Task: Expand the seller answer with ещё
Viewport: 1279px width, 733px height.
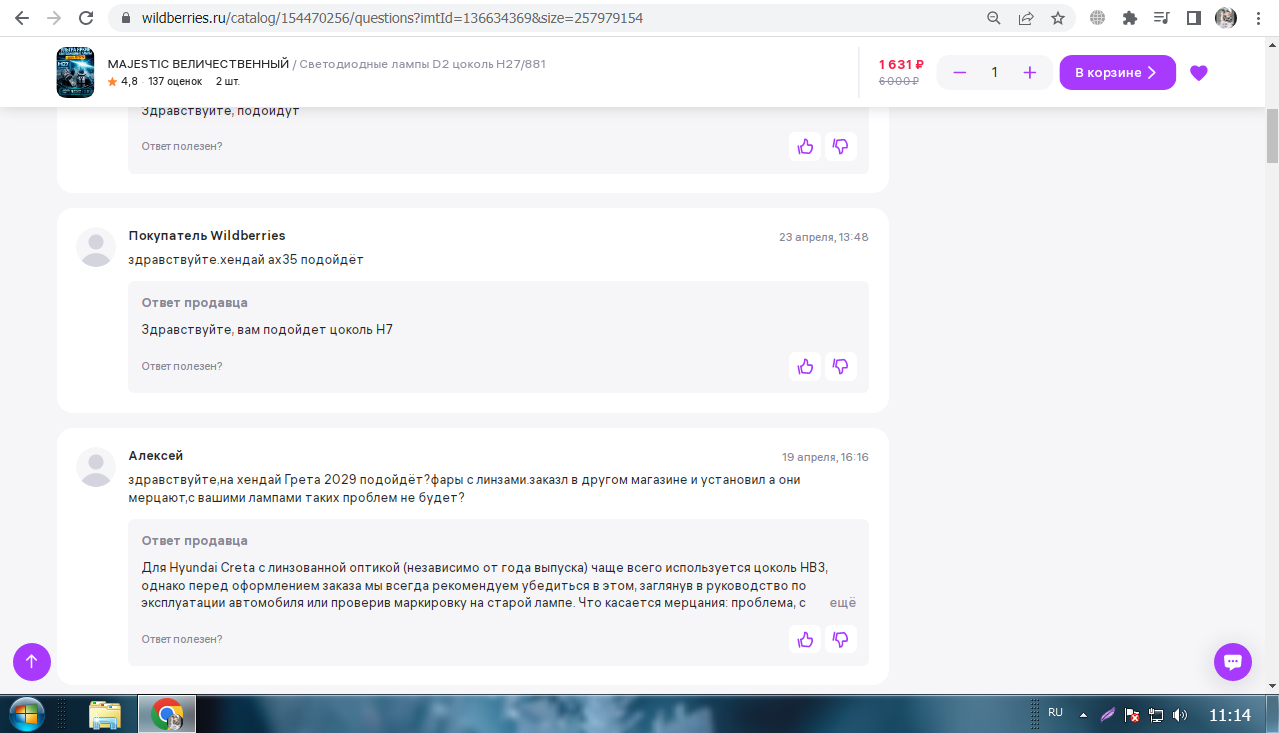Action: [843, 603]
